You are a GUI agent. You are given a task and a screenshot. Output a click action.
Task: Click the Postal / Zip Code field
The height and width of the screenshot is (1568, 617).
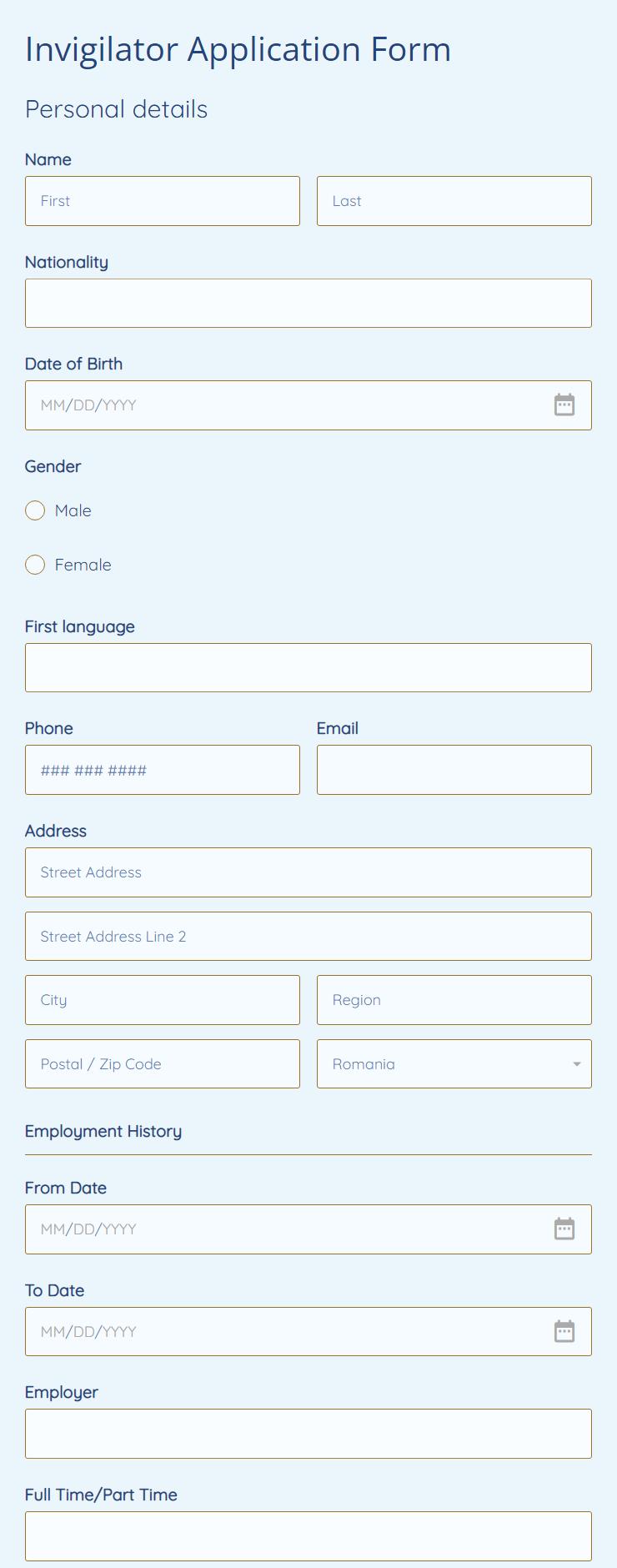[x=163, y=1063]
